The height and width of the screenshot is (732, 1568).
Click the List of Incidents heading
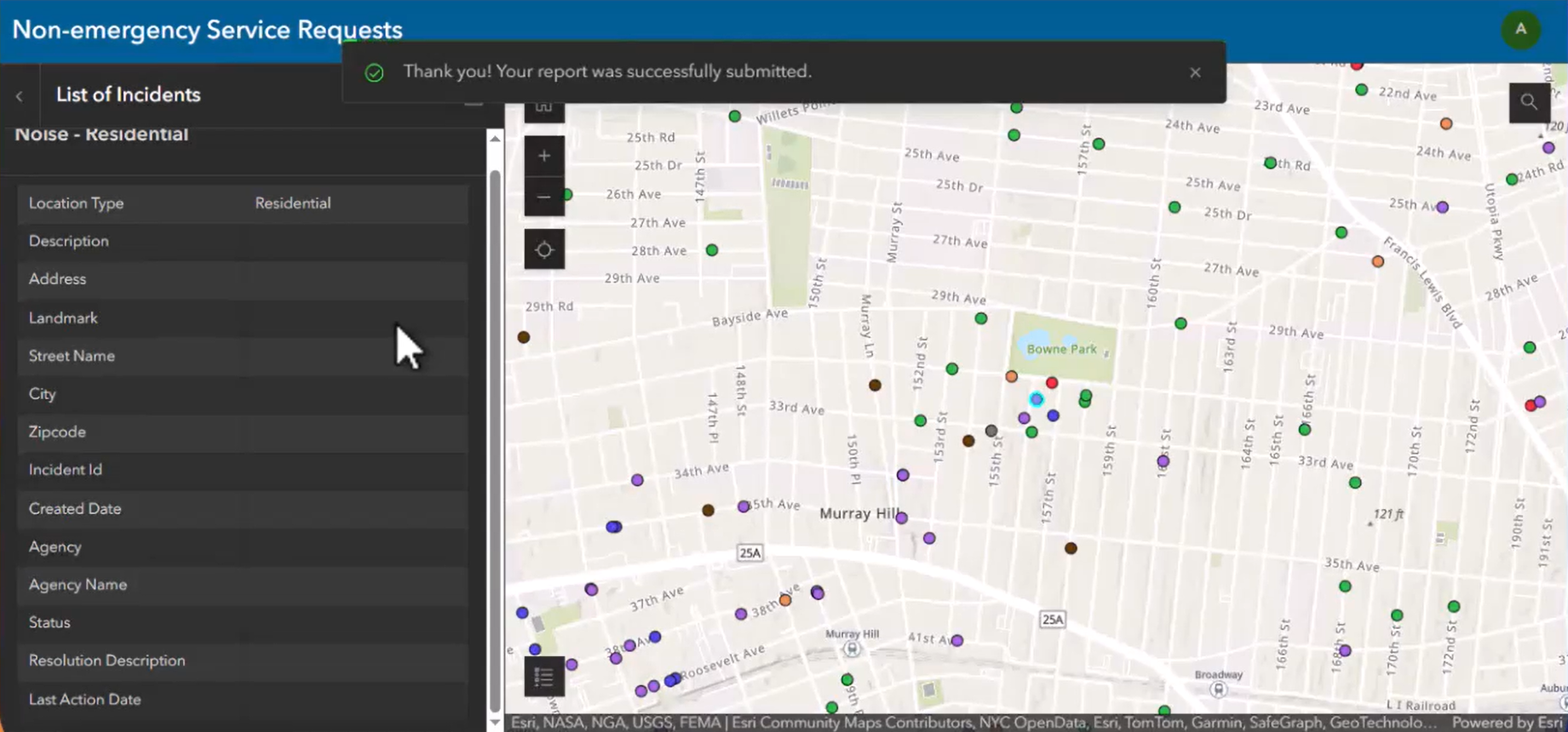pos(129,94)
